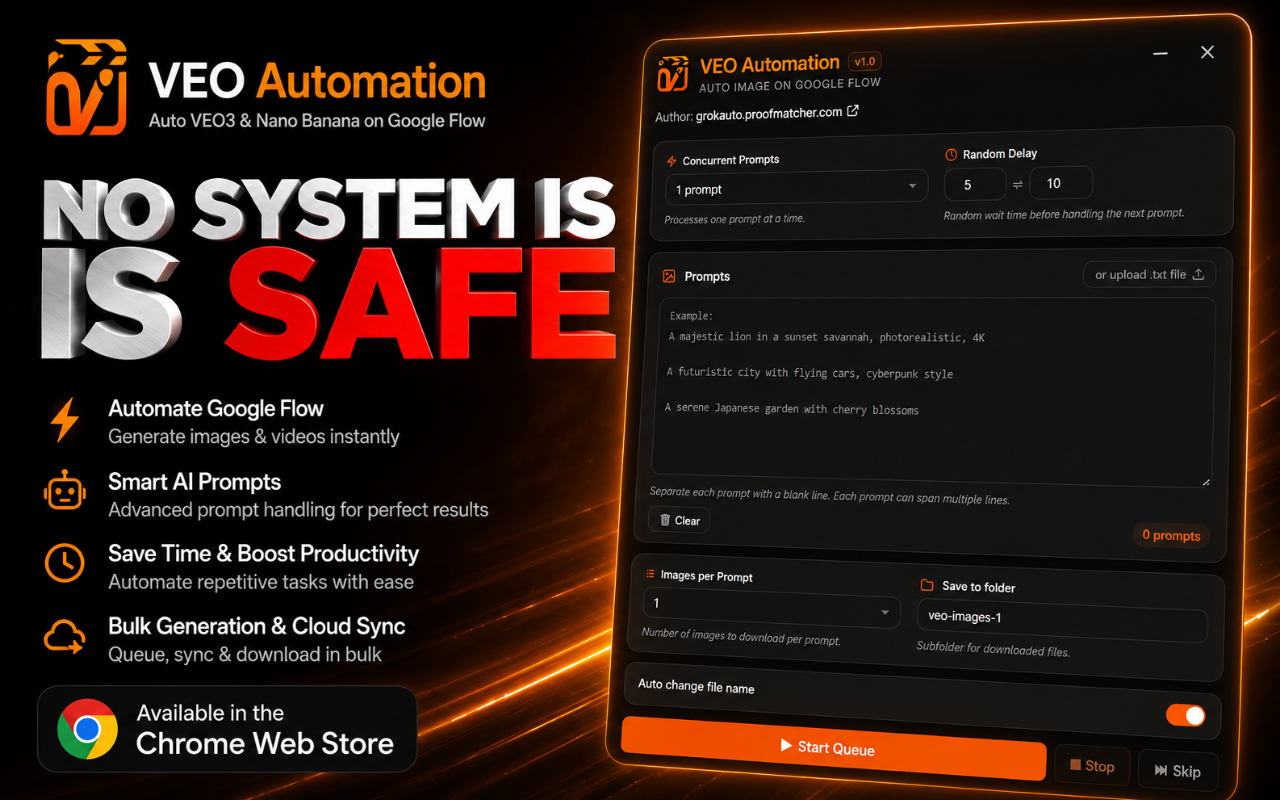Image resolution: width=1280 pixels, height=800 pixels.
Task: Click the "Save Time & Boost Productivity" heading
Action: tap(264, 553)
